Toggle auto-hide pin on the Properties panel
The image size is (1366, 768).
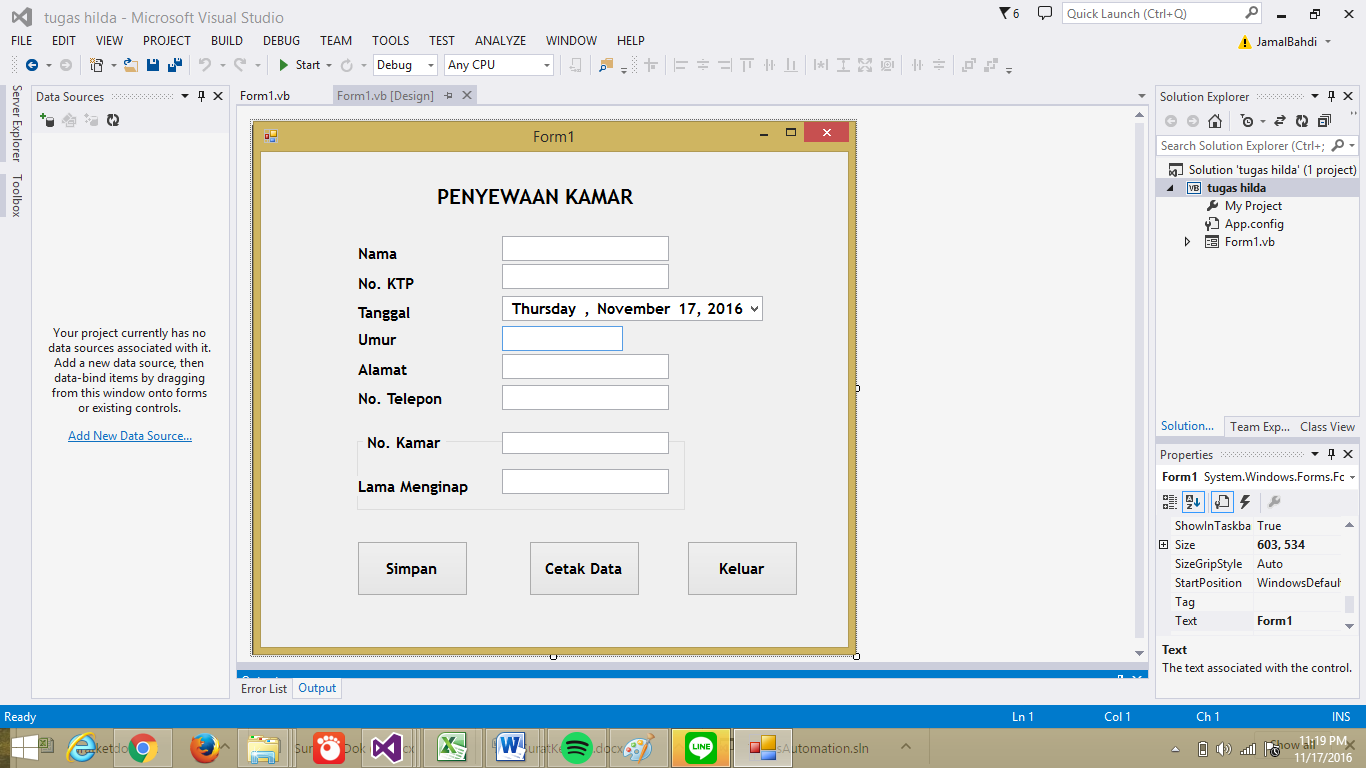[1332, 454]
